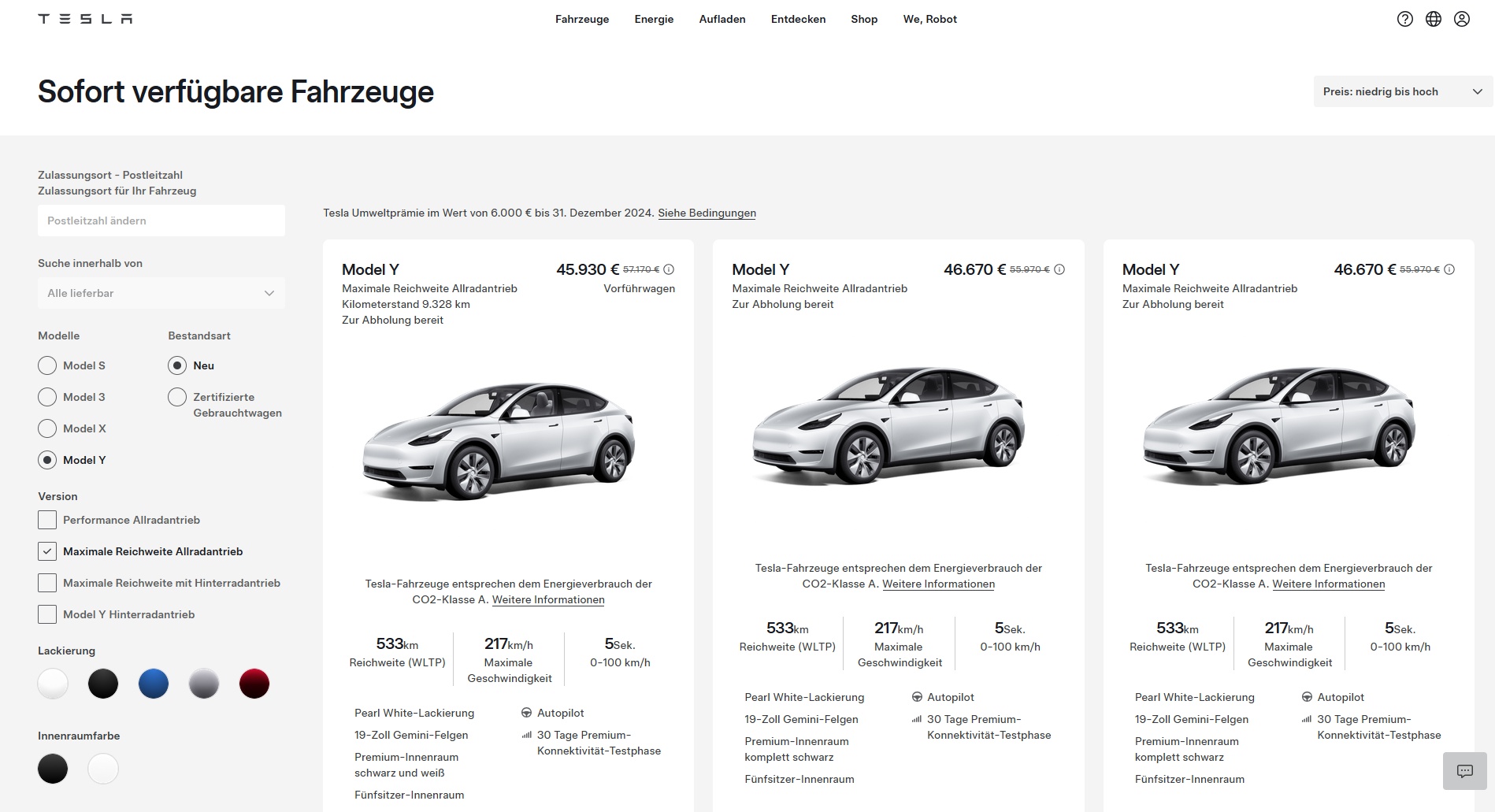The height and width of the screenshot is (812, 1495).
Task: Filter by white paint swatch
Action: [53, 684]
